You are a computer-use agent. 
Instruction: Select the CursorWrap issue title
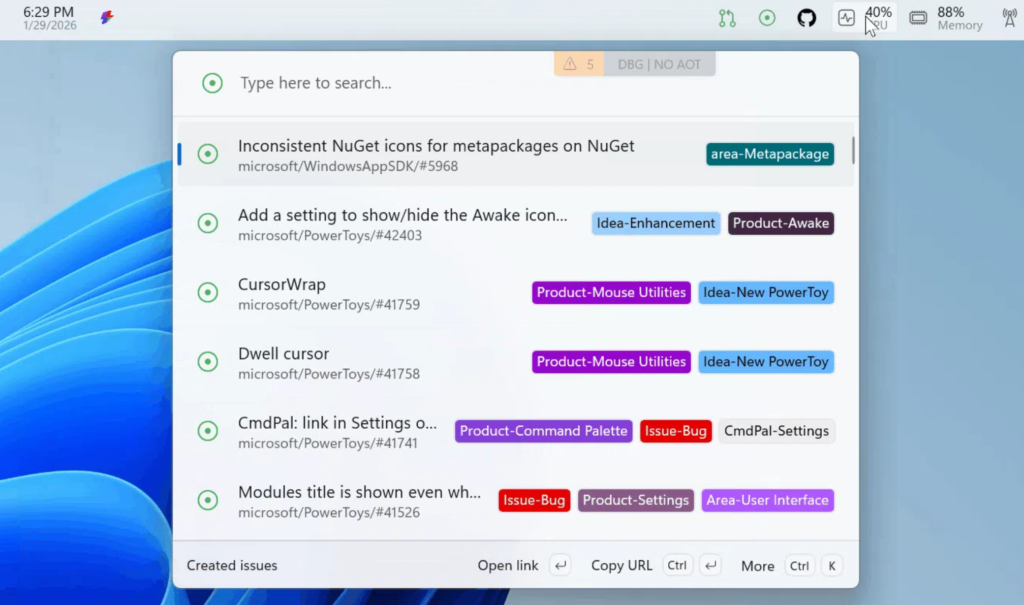click(281, 284)
